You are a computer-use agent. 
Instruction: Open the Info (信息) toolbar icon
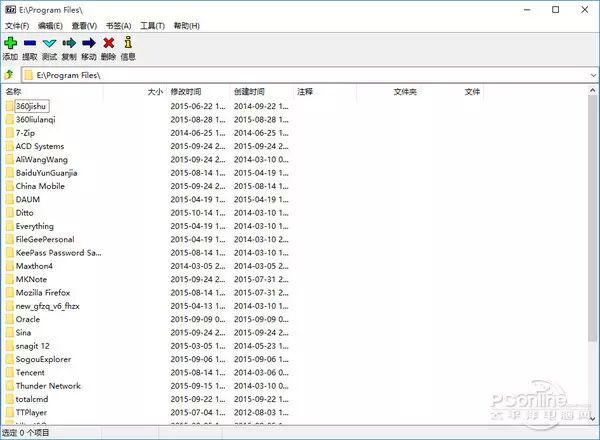coord(128,42)
